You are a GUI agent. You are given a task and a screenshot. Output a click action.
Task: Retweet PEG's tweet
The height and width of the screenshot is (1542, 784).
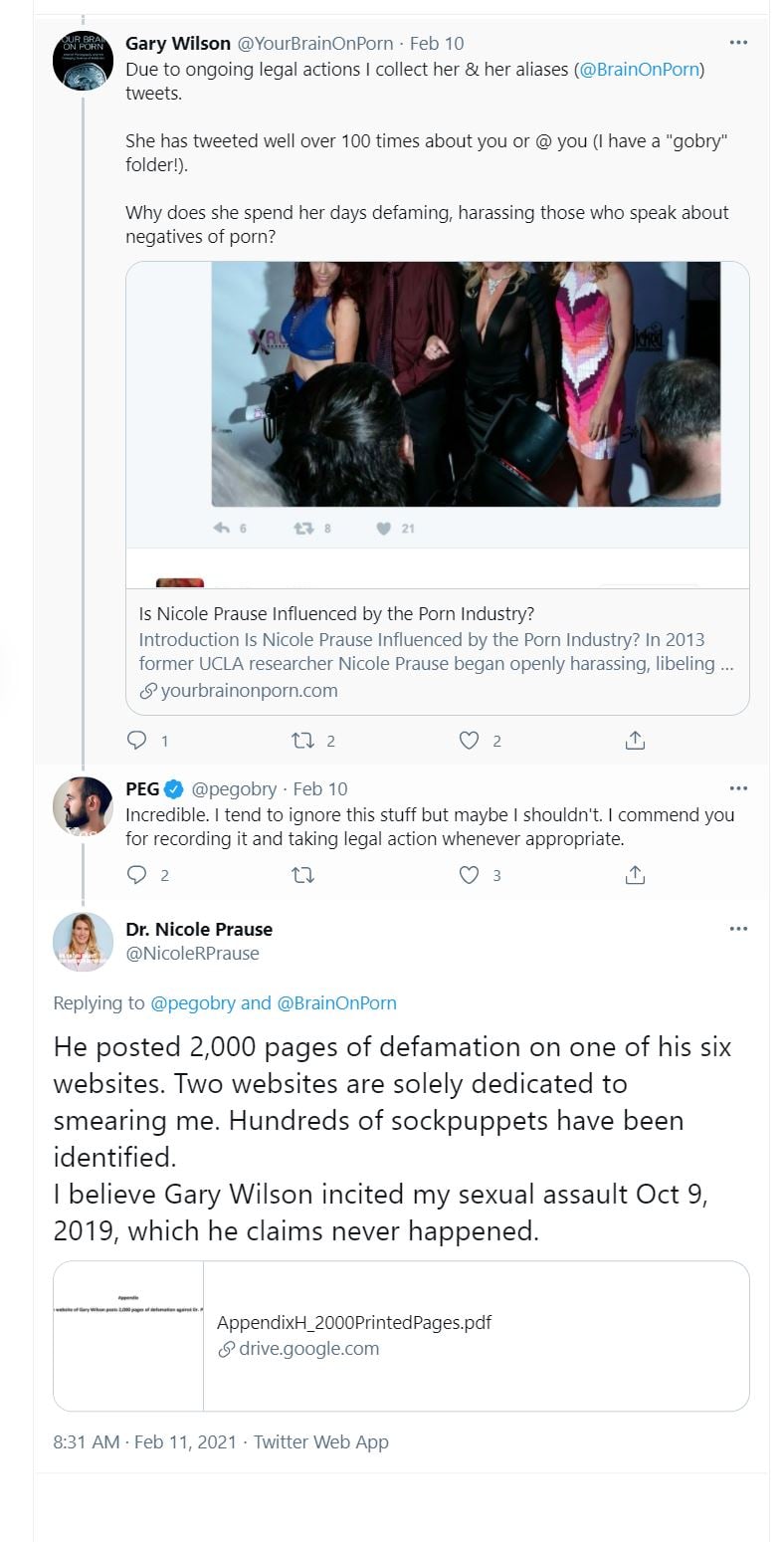[300, 875]
